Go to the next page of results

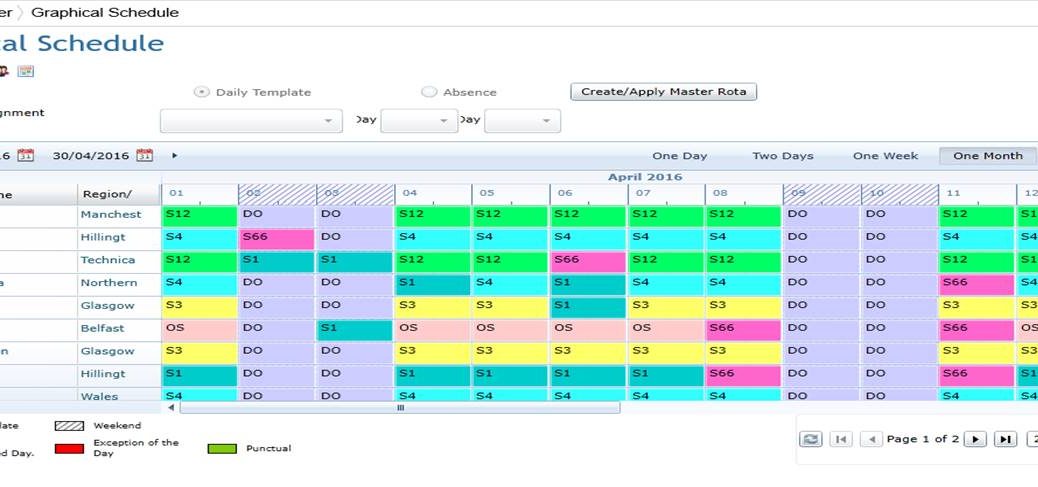tap(975, 439)
